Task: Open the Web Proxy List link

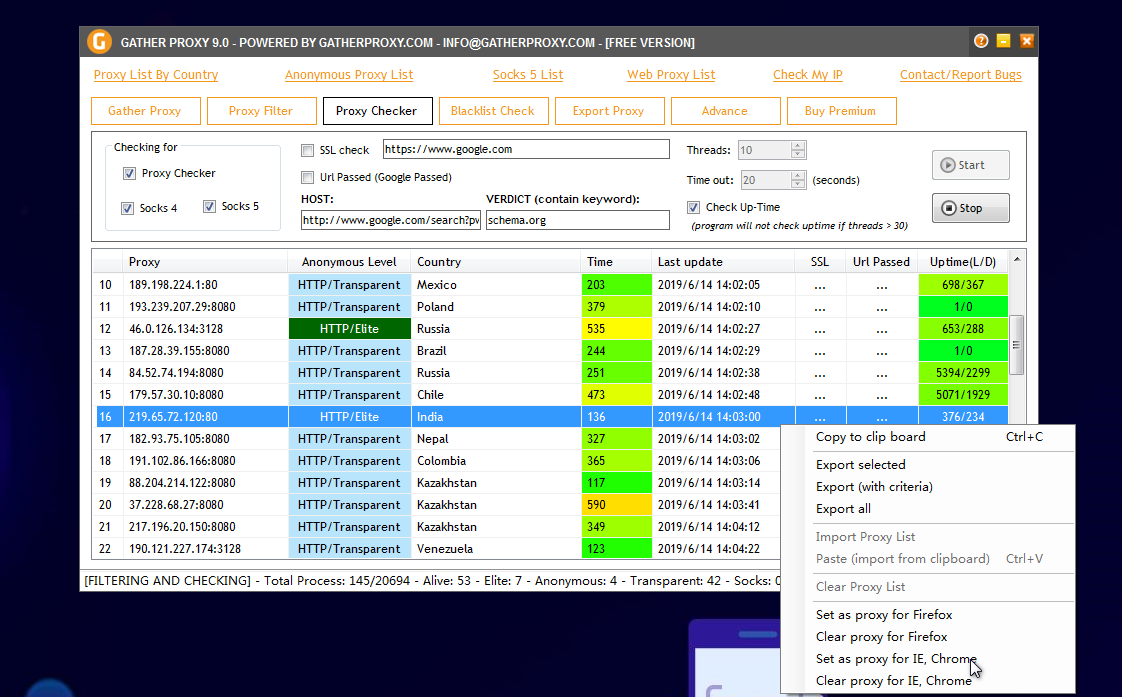Action: point(671,74)
